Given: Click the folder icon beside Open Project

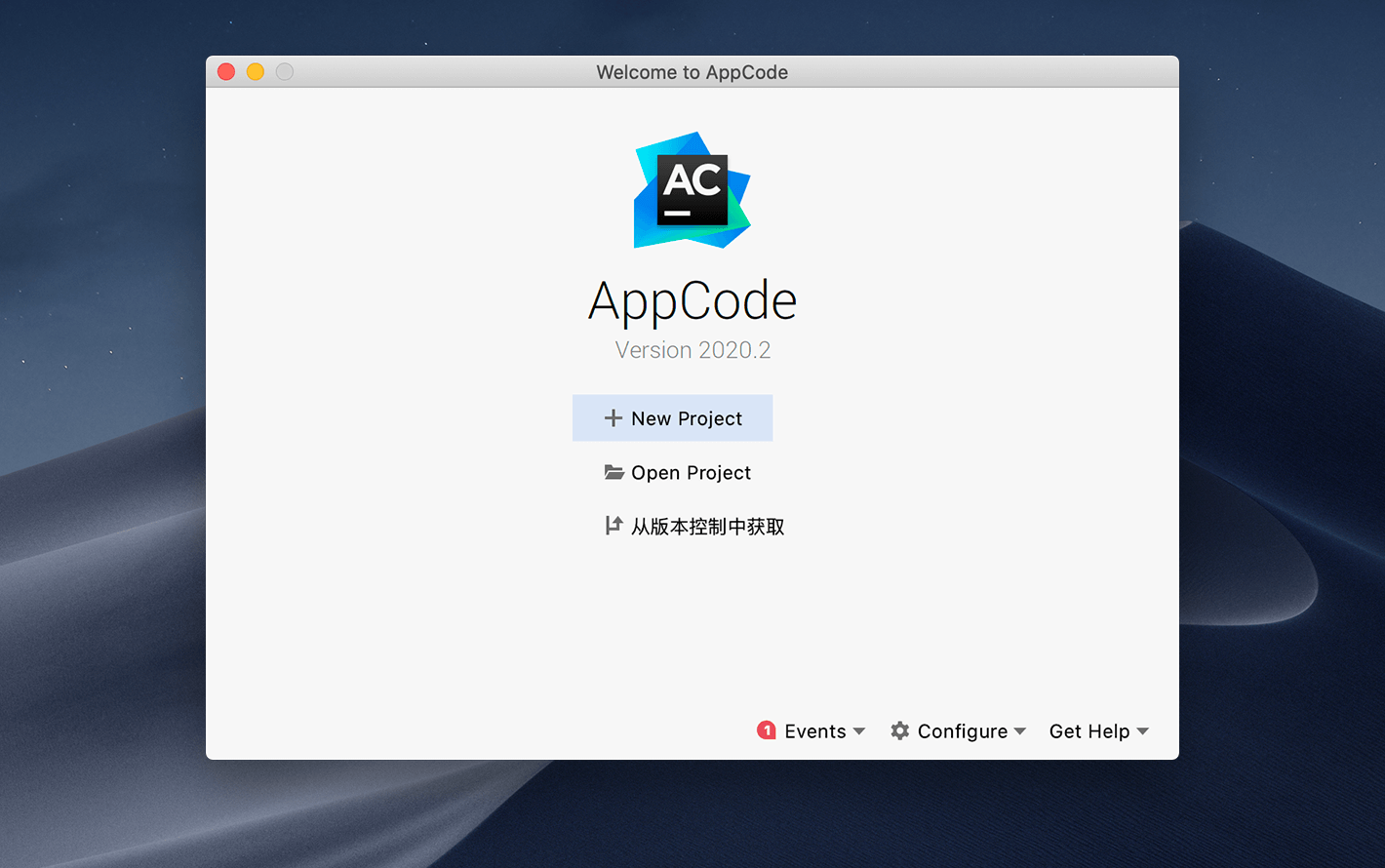Looking at the screenshot, I should pos(613,472).
